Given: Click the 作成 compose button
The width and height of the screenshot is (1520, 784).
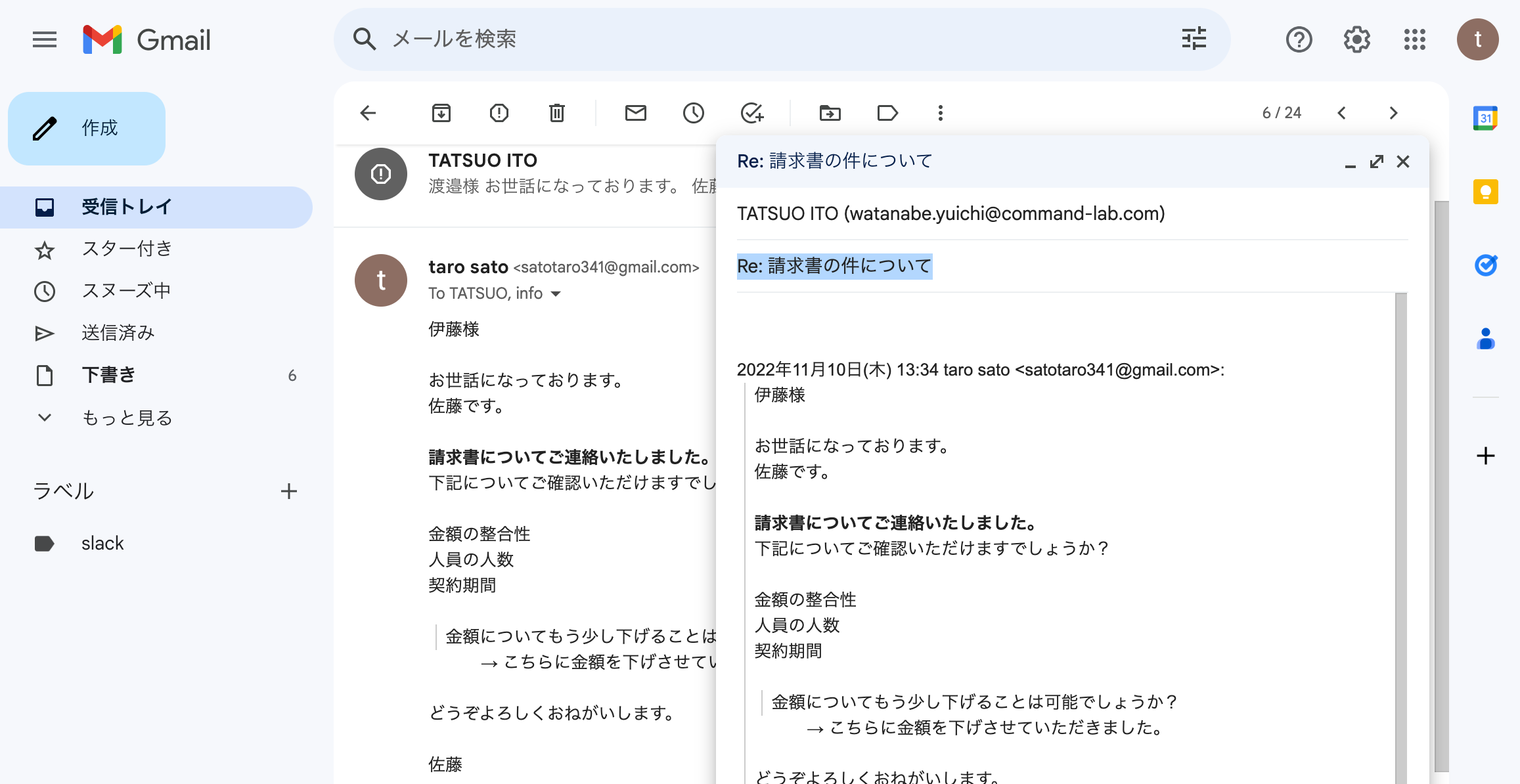Looking at the screenshot, I should coord(87,129).
